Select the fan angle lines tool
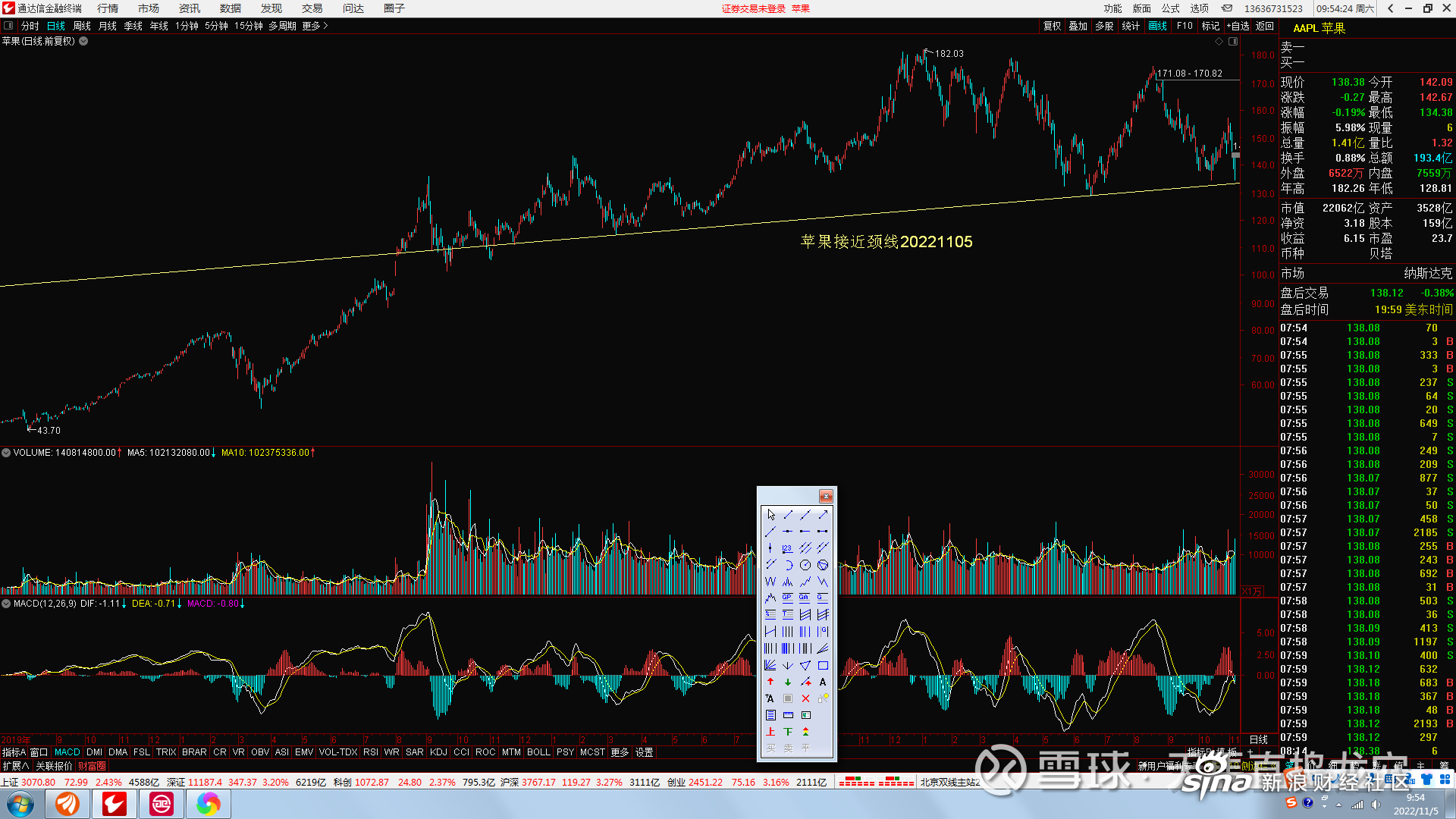 (823, 648)
